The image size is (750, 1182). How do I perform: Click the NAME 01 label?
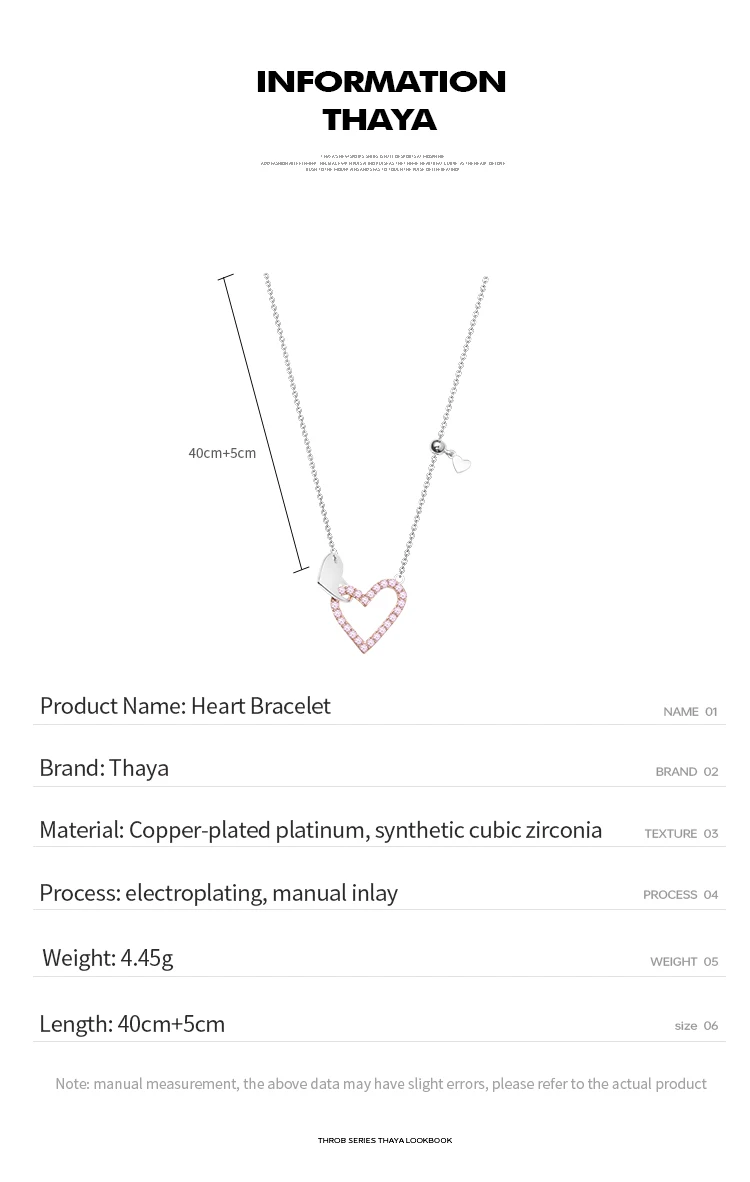(x=690, y=712)
